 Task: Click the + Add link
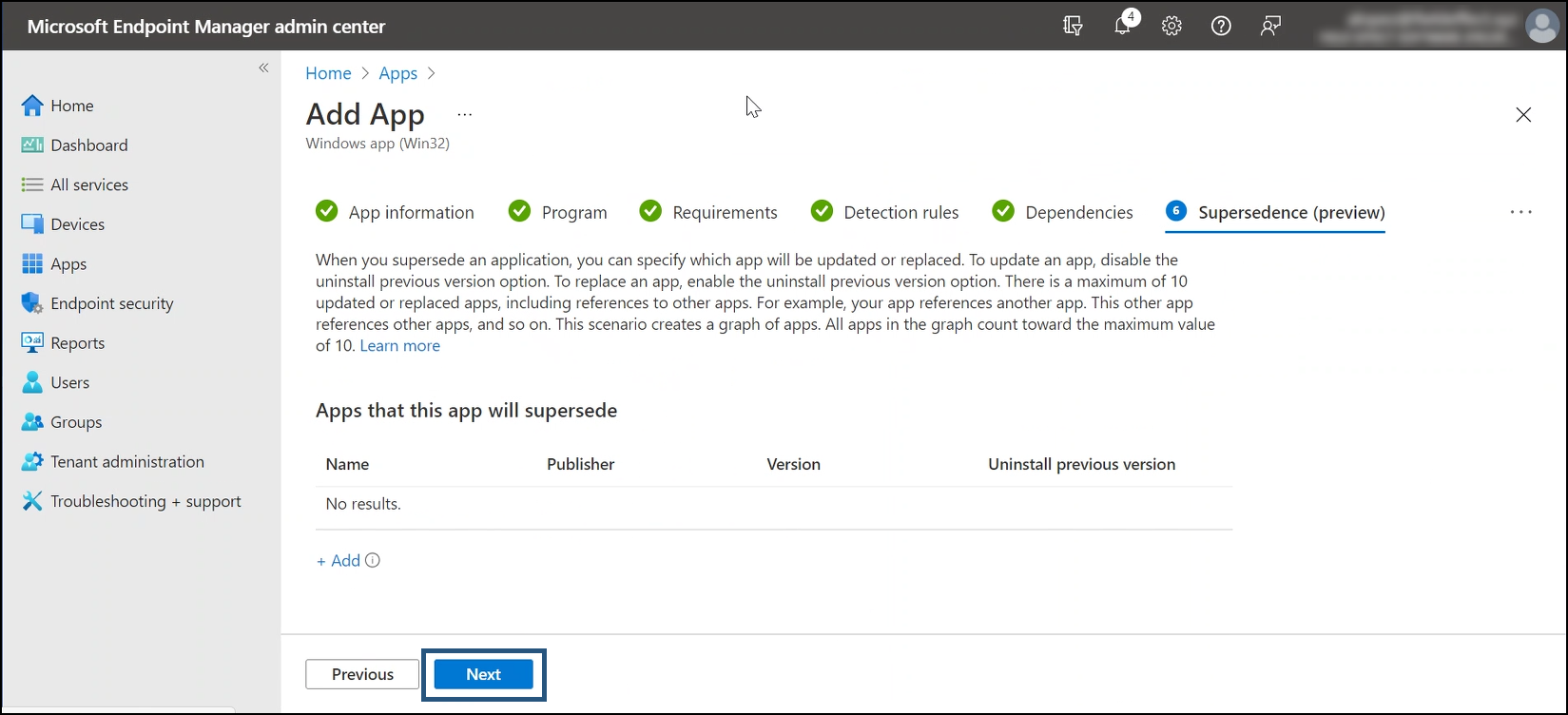(x=339, y=561)
